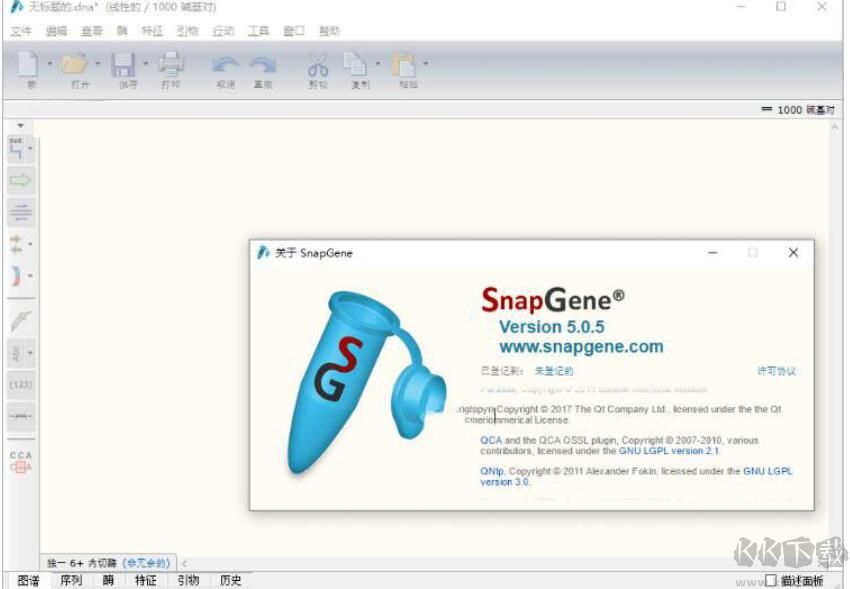Click the Print icon in toolbar
The width and height of the screenshot is (850, 589).
171,65
